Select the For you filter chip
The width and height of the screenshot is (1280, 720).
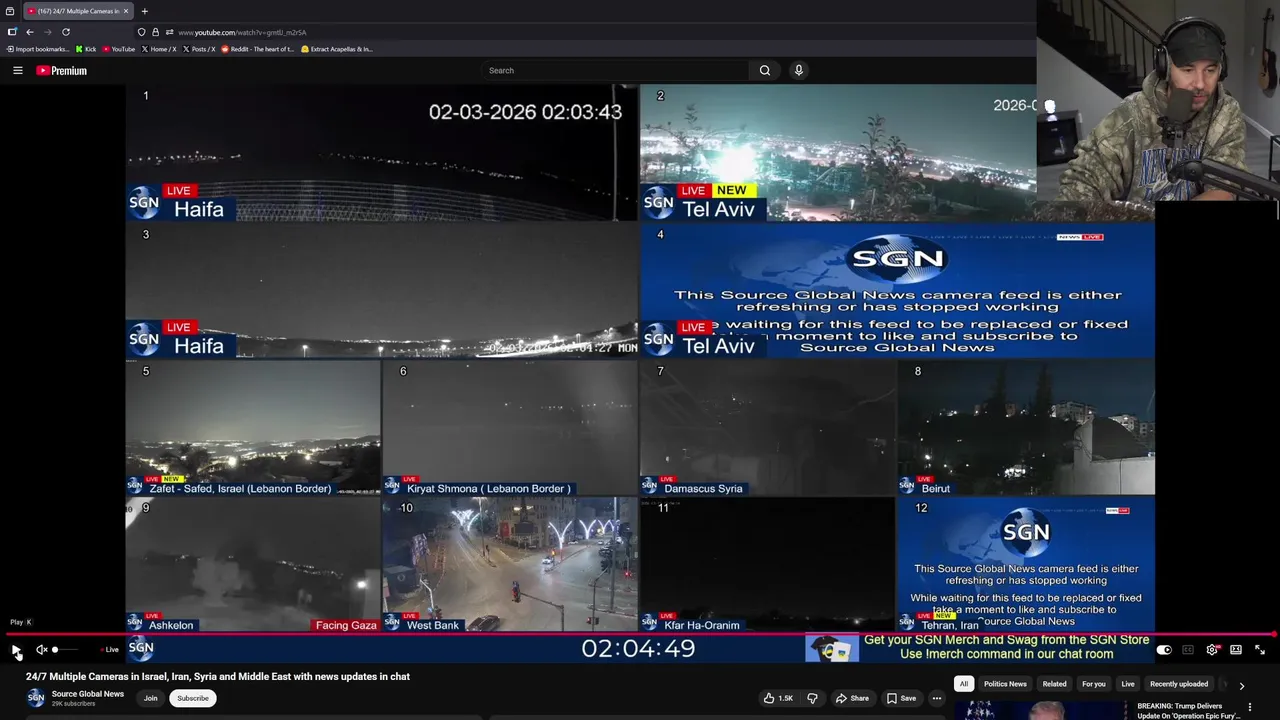click(x=1094, y=684)
